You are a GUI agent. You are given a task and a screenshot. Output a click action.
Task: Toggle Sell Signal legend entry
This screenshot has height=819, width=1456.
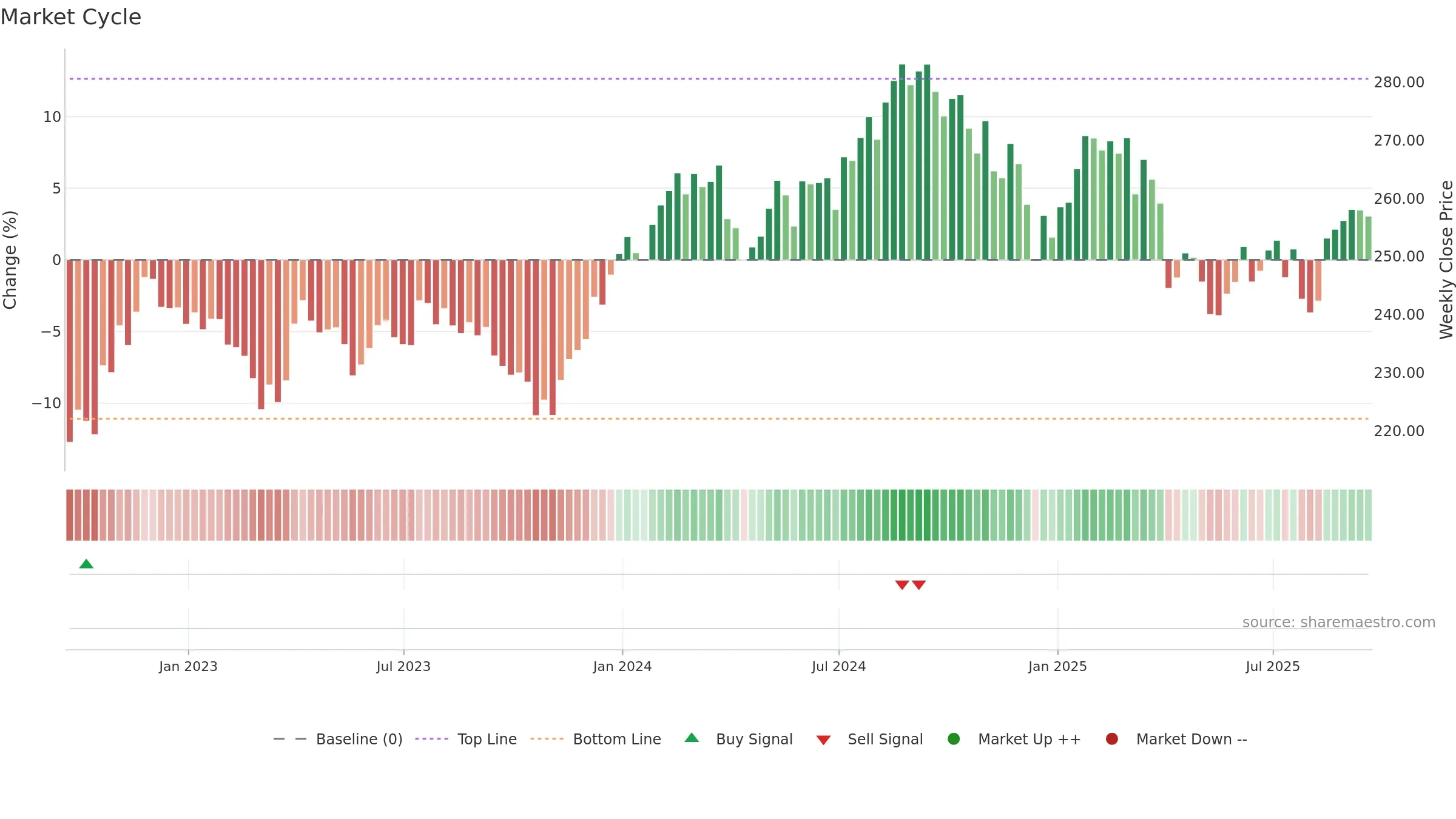tap(869, 739)
